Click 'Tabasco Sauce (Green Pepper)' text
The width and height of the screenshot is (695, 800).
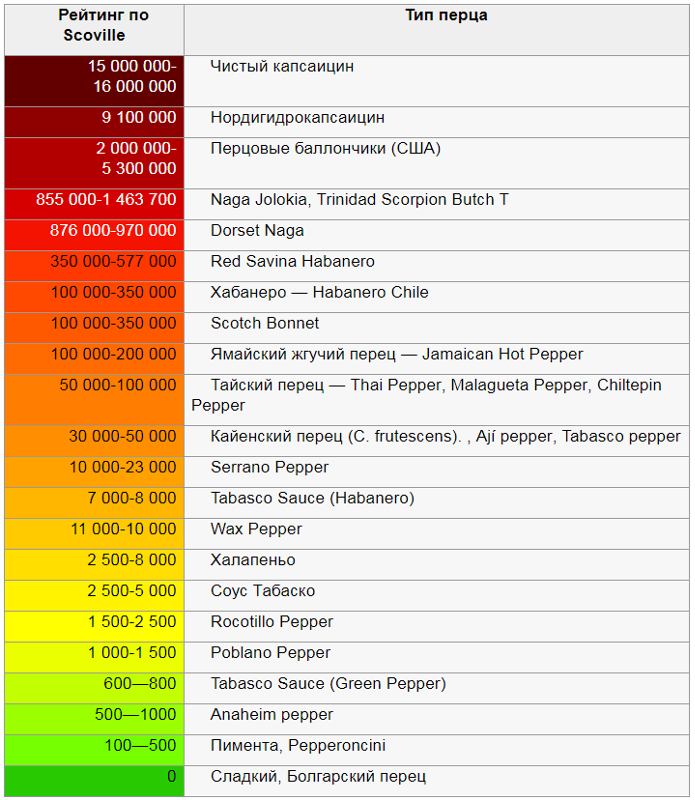click(x=328, y=684)
